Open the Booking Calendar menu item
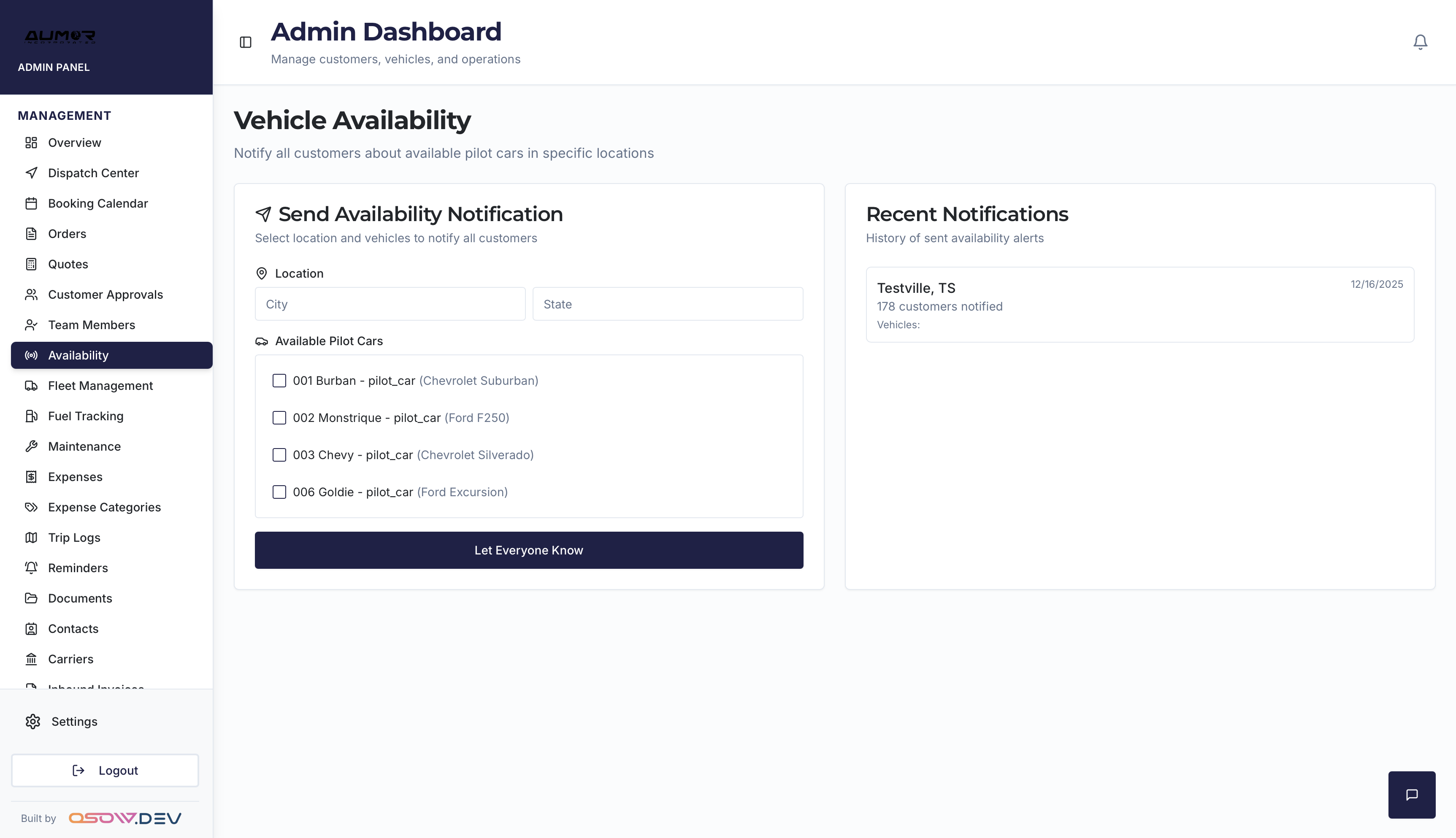This screenshot has width=1456, height=838. pyautogui.click(x=98, y=203)
